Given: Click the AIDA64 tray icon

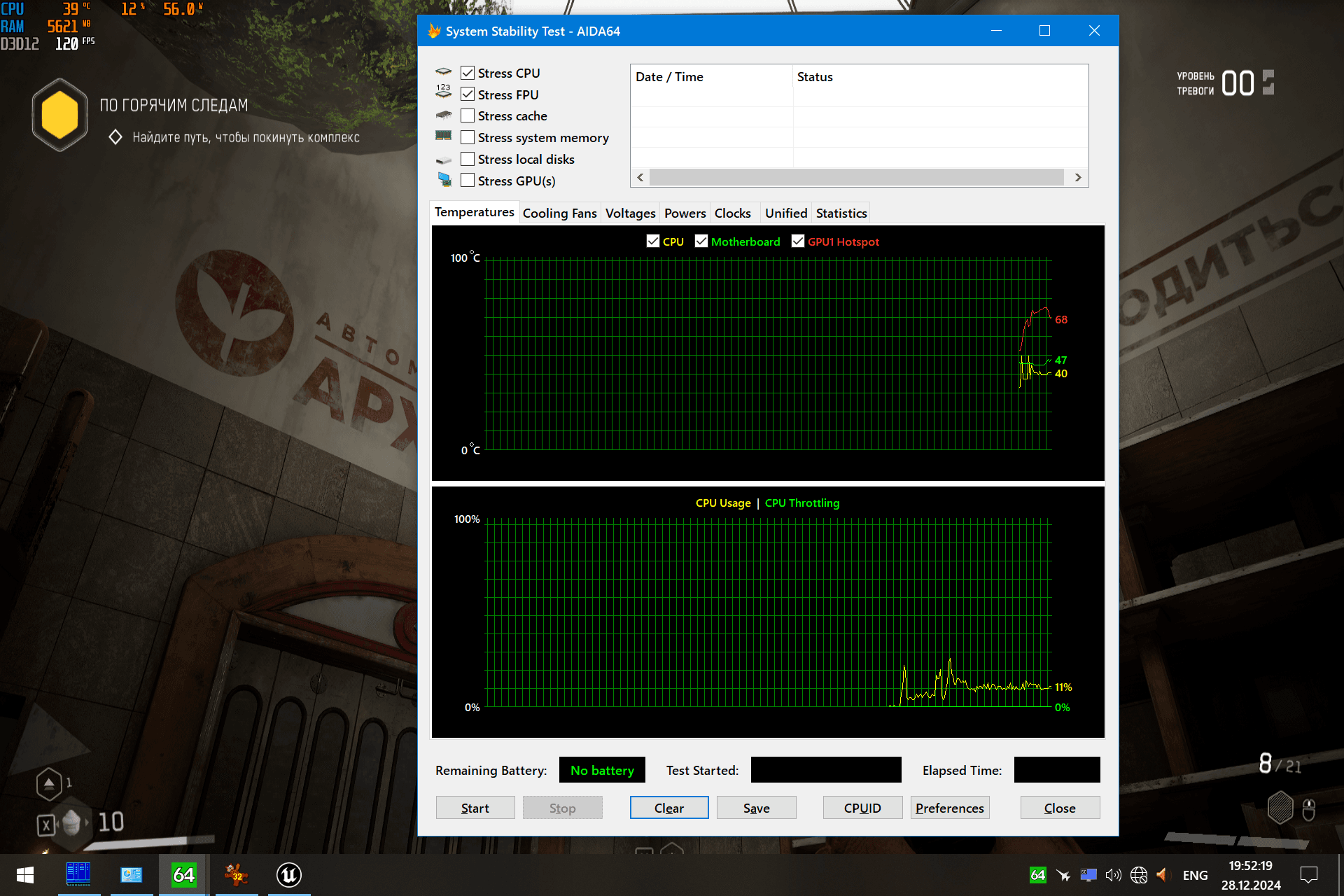Looking at the screenshot, I should coord(1038,875).
